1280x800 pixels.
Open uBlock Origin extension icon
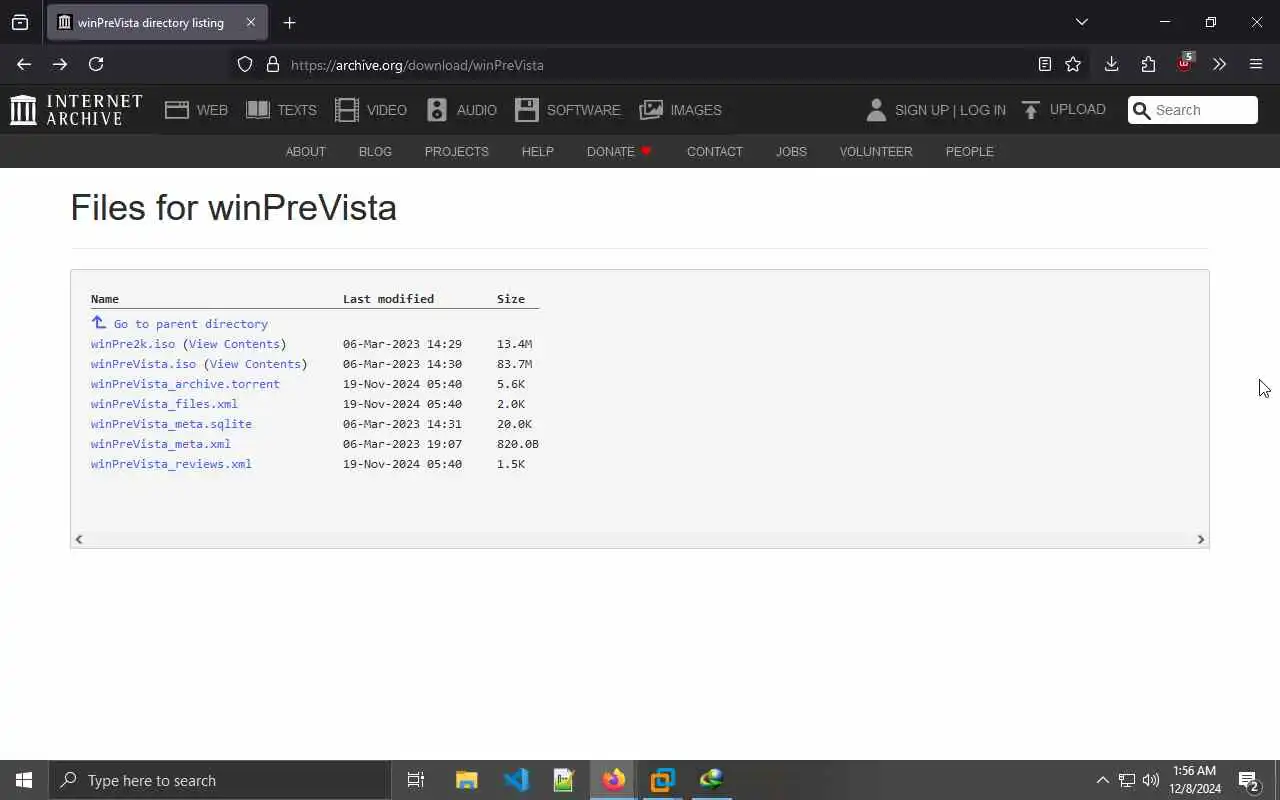(x=1185, y=63)
